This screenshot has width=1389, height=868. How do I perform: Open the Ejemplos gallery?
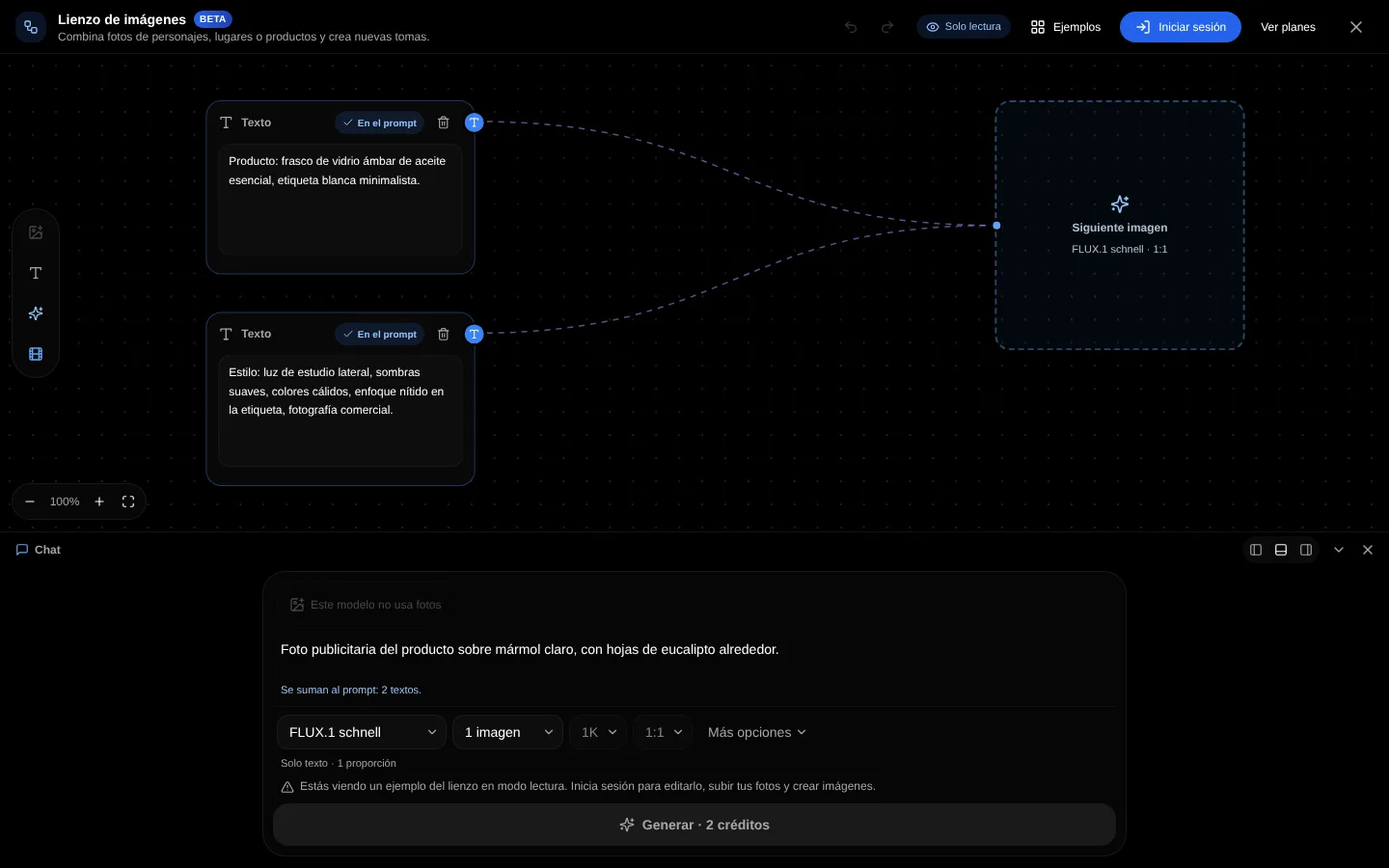(x=1066, y=27)
